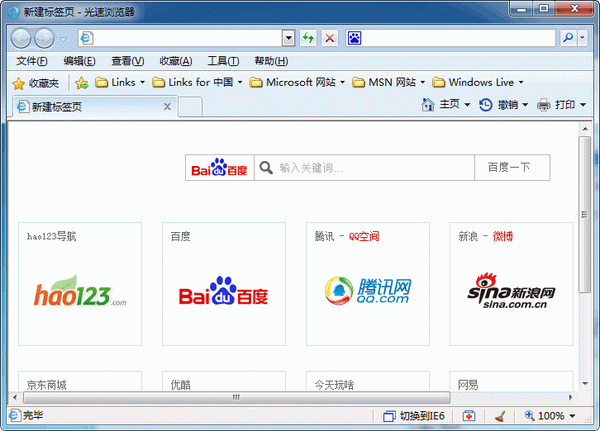Open the 查看(V) menu
Viewport: 600px width, 431px height.
click(127, 61)
